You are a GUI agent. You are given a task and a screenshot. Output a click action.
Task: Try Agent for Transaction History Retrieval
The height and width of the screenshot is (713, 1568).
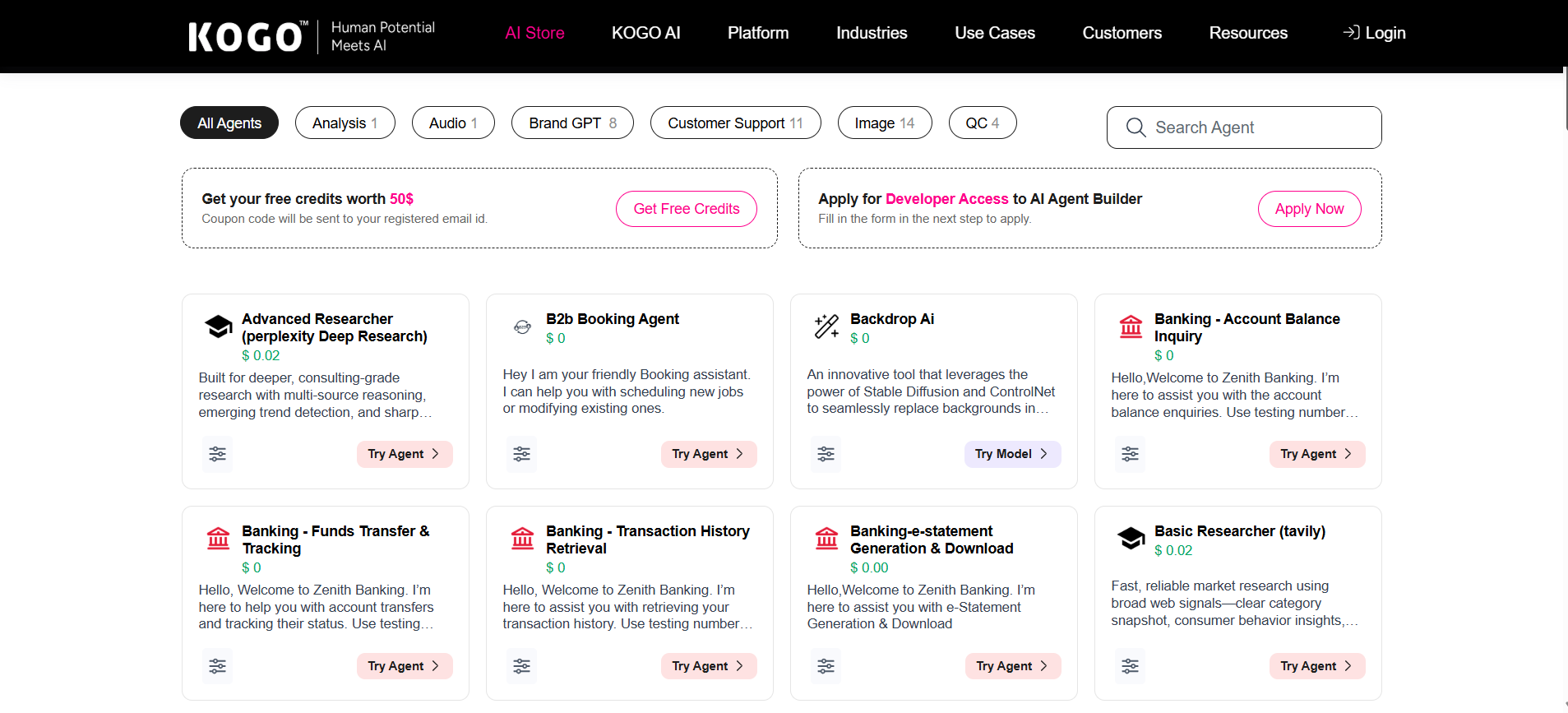coord(709,666)
